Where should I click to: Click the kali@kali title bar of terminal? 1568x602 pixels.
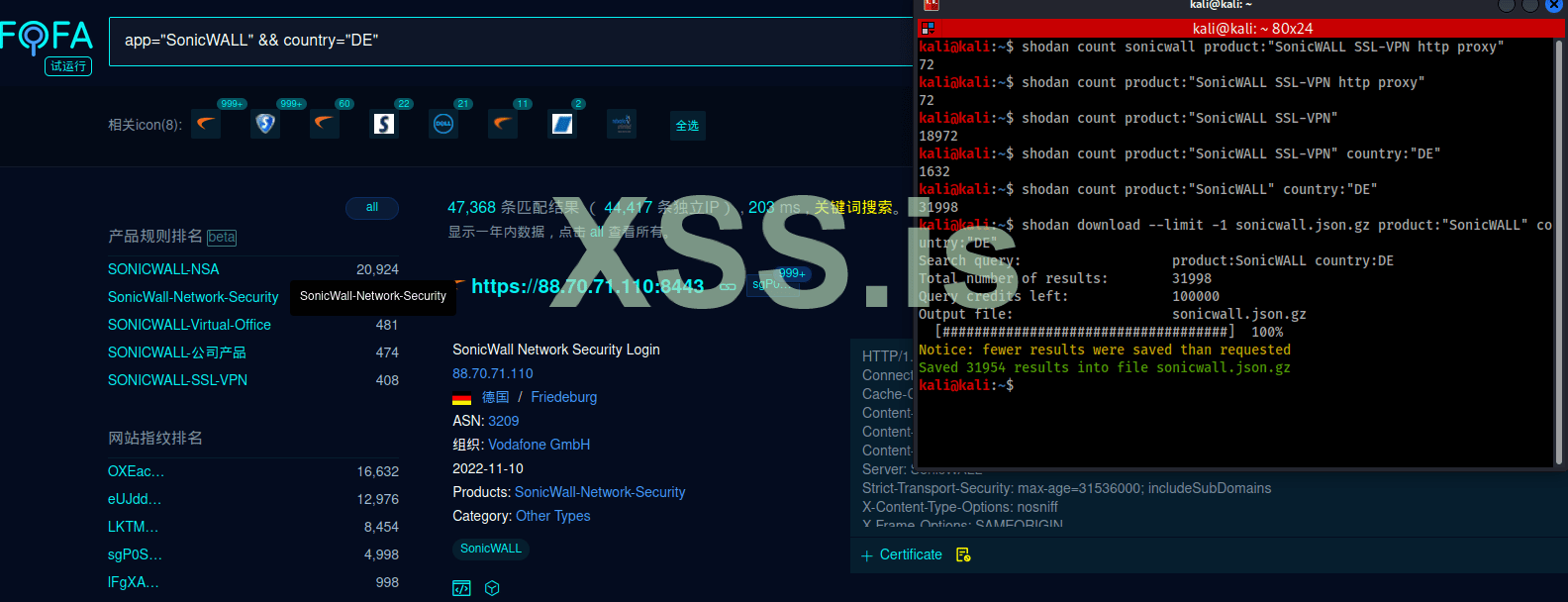(1252, 29)
